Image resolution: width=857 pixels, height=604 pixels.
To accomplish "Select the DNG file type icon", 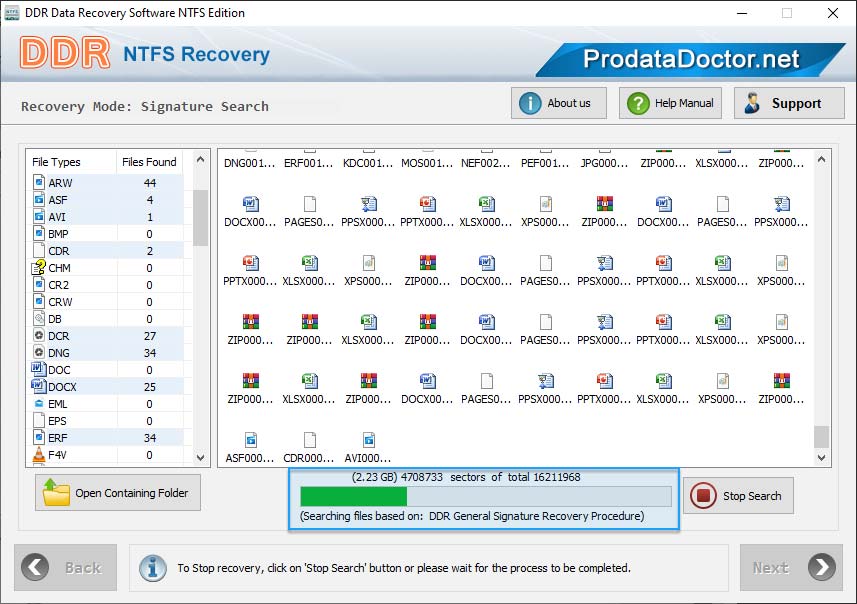I will [x=39, y=353].
